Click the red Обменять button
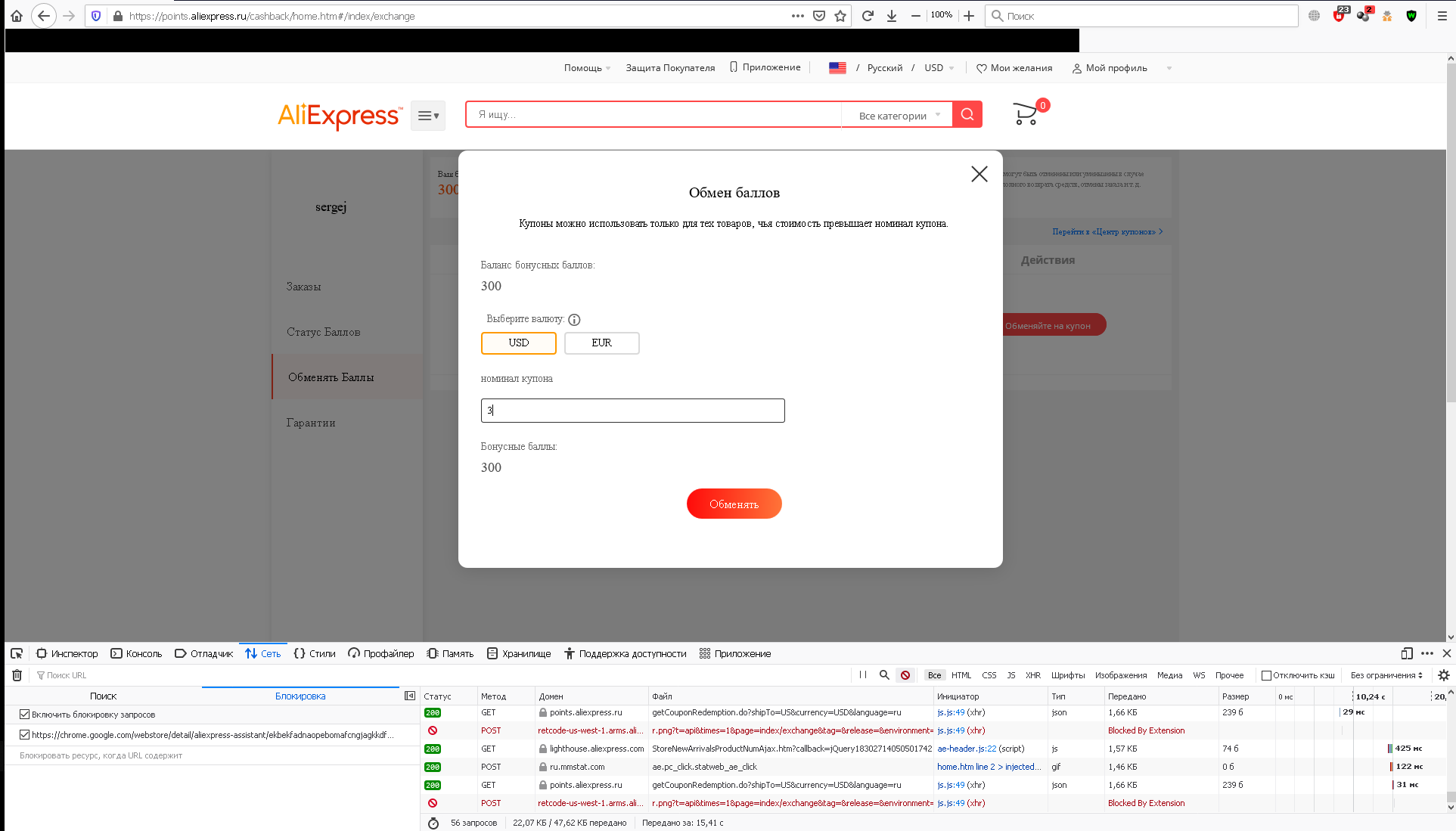Image resolution: width=1456 pixels, height=831 pixels. click(x=734, y=504)
